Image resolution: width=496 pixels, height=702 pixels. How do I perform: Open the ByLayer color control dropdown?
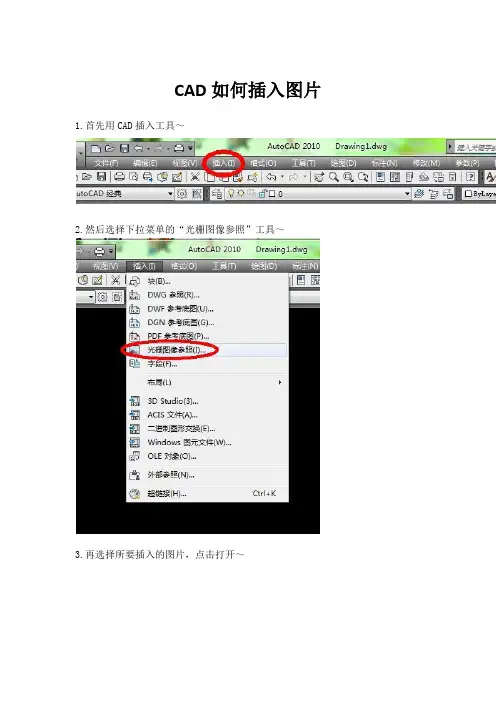pyautogui.click(x=480, y=194)
